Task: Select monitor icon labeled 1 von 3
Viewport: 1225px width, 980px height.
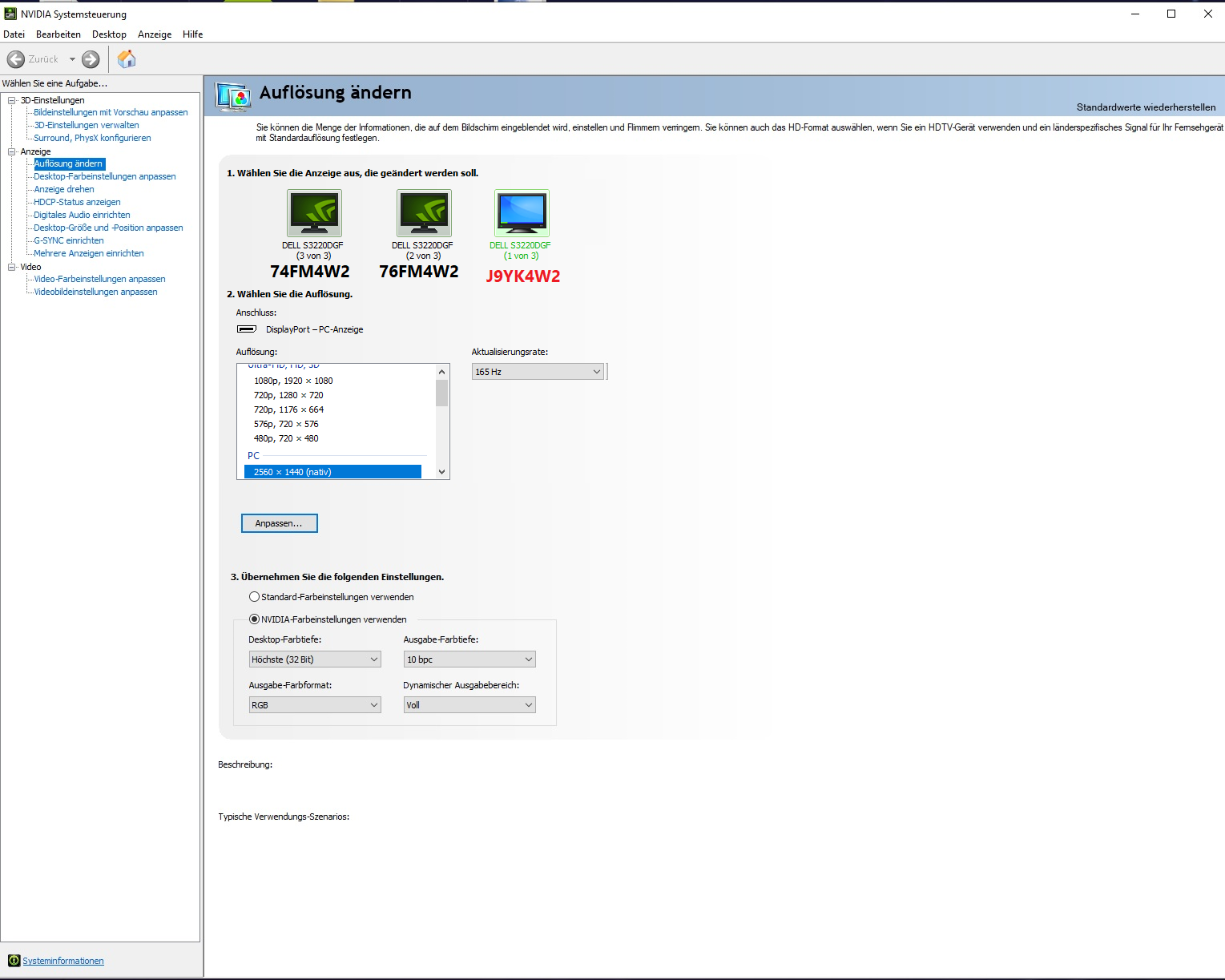Action: pos(522,213)
